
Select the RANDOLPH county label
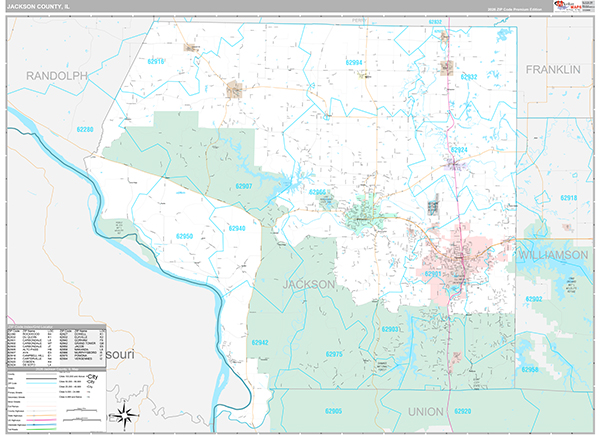click(x=57, y=76)
